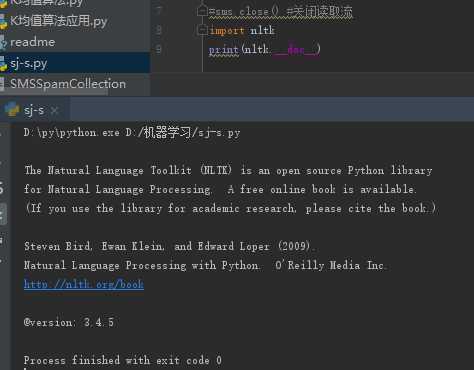The width and height of the screenshot is (474, 370).
Task: Click 'A free online book is available' text
Action: tap(322, 189)
